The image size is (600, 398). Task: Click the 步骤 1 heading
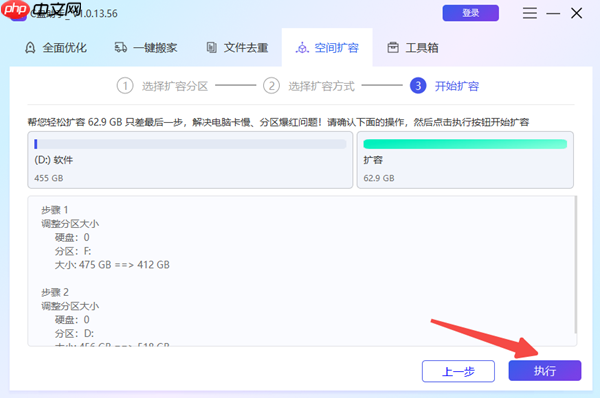55,210
